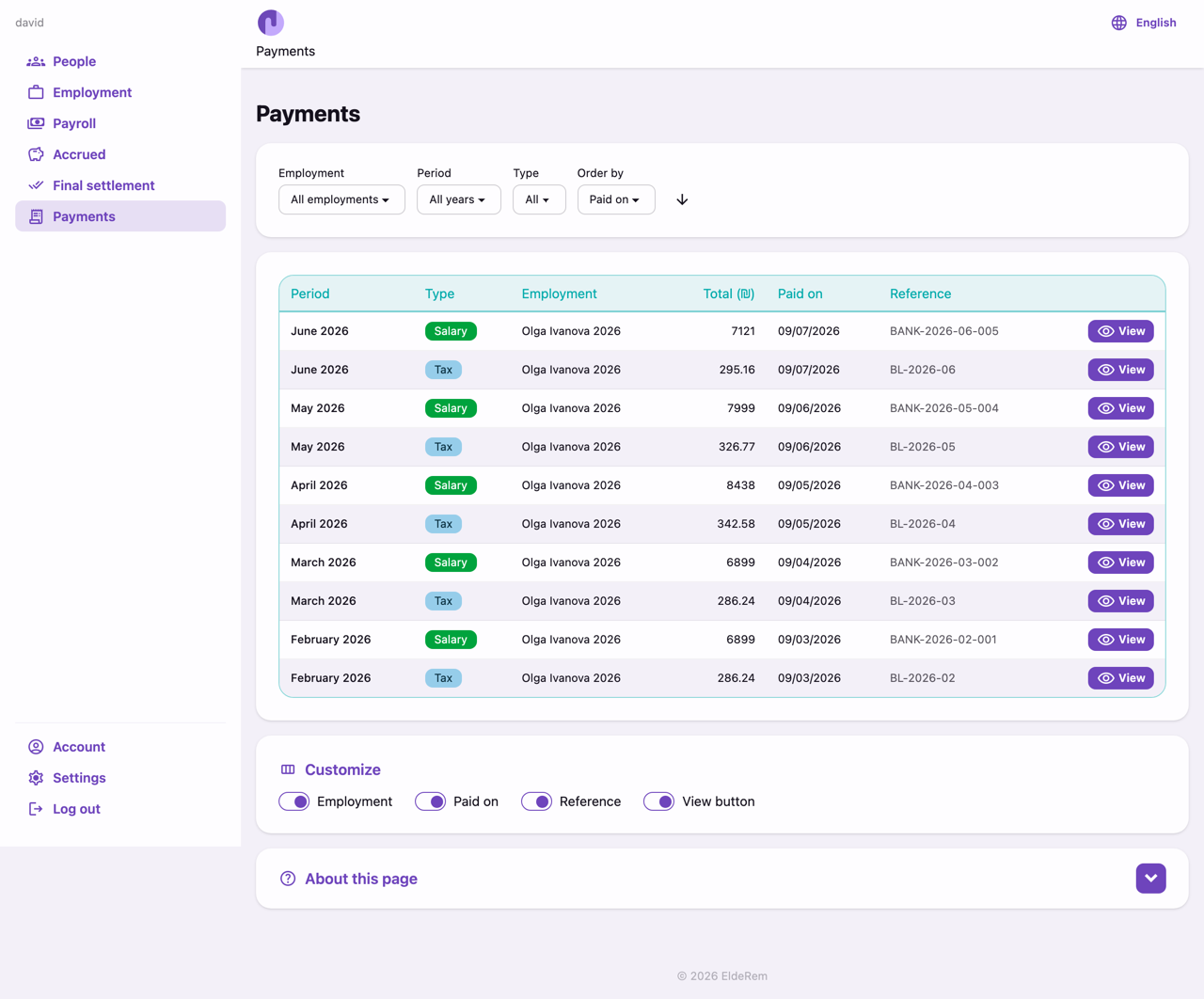Open the Type filter All dropdown
1204x999 pixels.
click(x=539, y=199)
